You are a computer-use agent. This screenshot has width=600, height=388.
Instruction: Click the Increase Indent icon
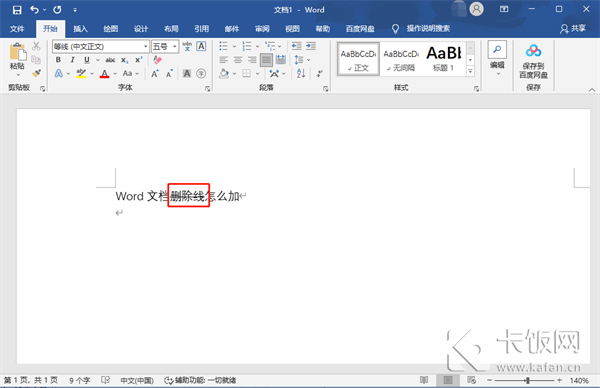tap(311, 46)
